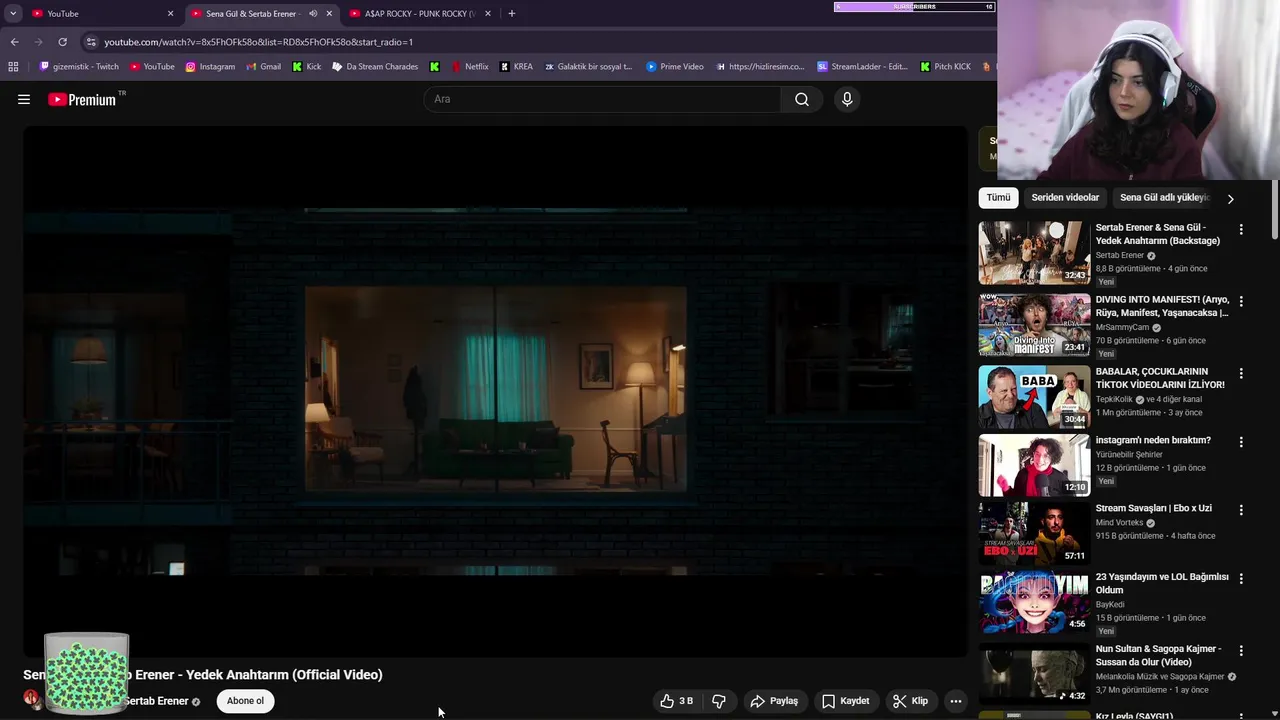Screen dimensions: 1280x720
Task: Open the Instagram bookmark
Action: click(210, 67)
